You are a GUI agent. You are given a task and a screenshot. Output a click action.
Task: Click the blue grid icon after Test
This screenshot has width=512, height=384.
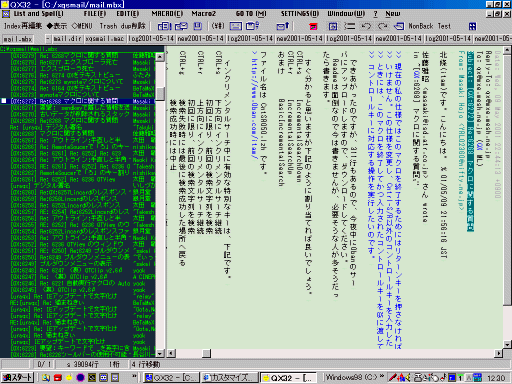472,26
